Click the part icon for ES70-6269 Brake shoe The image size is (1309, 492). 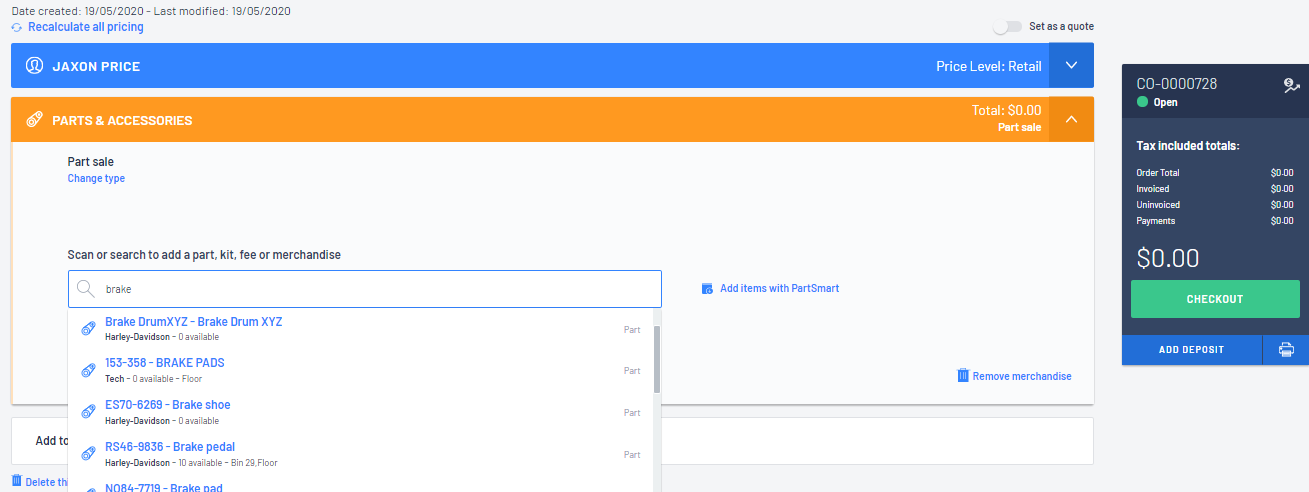pyautogui.click(x=88, y=412)
